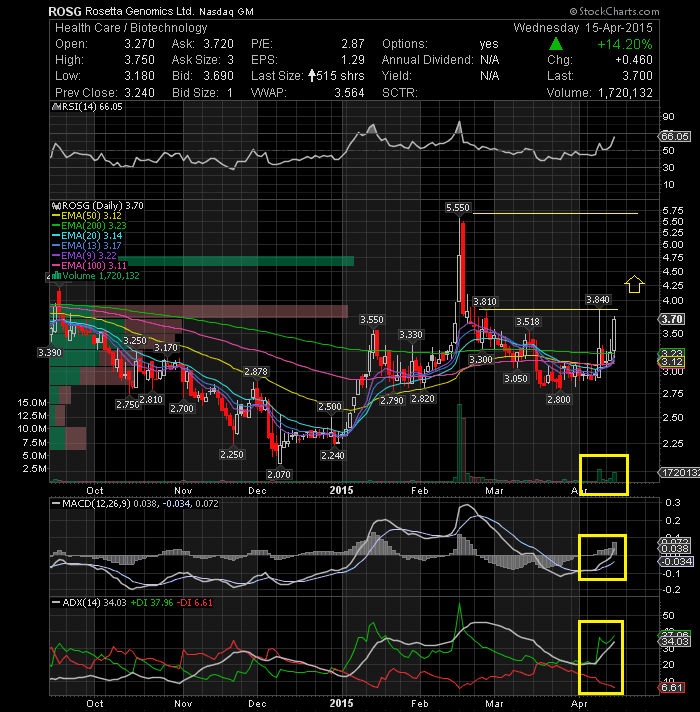Click the 2.800 low price label
This screenshot has width=700, height=712.
(559, 400)
